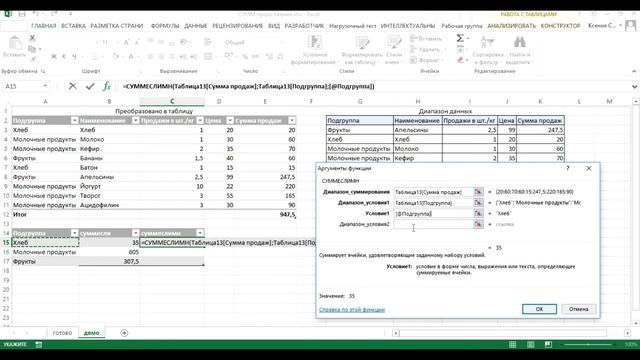640x360 pixels.
Task: Open Форматировать как таблицу in the ribbon
Action: [362, 50]
